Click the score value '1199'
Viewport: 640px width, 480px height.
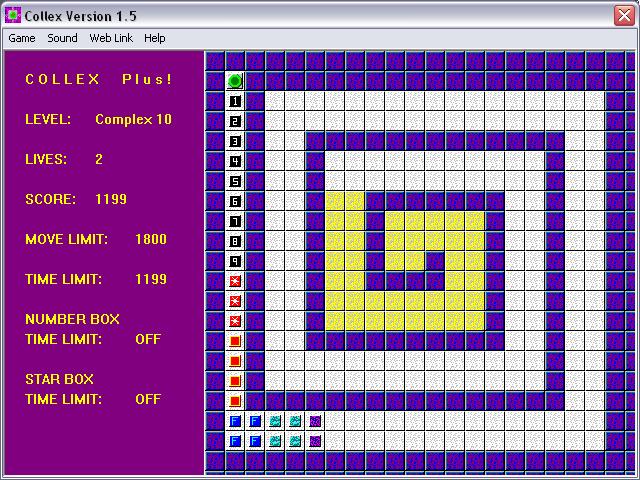(x=111, y=199)
